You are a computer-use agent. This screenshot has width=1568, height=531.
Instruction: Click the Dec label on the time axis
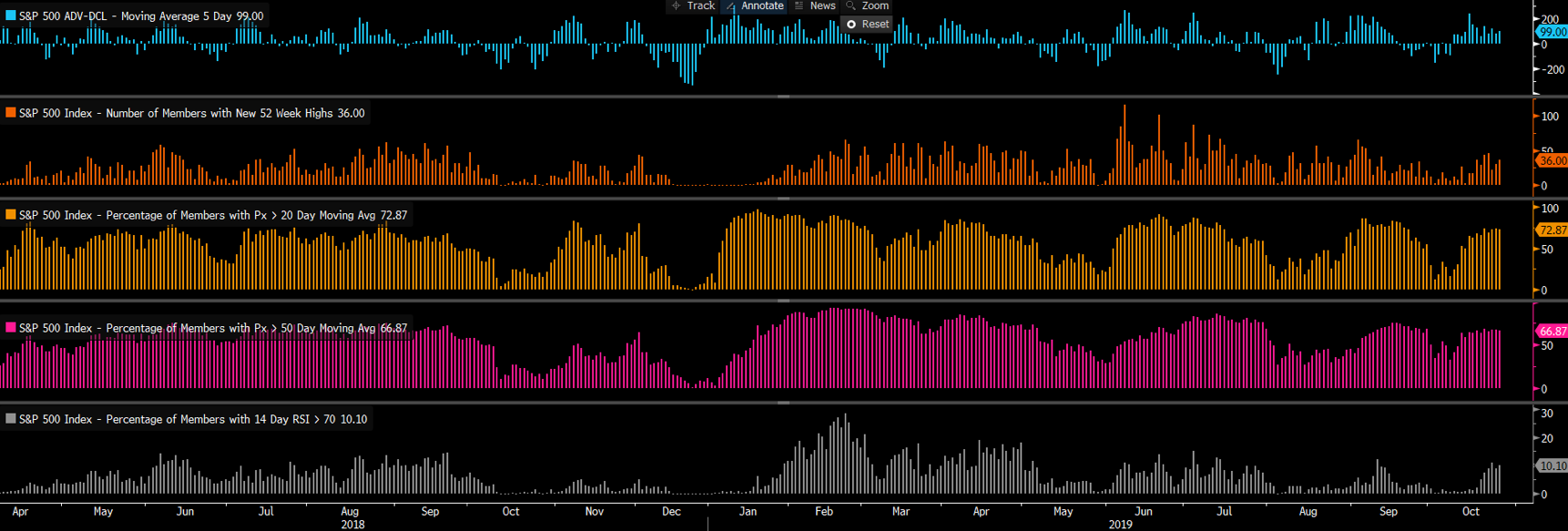pyautogui.click(x=671, y=512)
